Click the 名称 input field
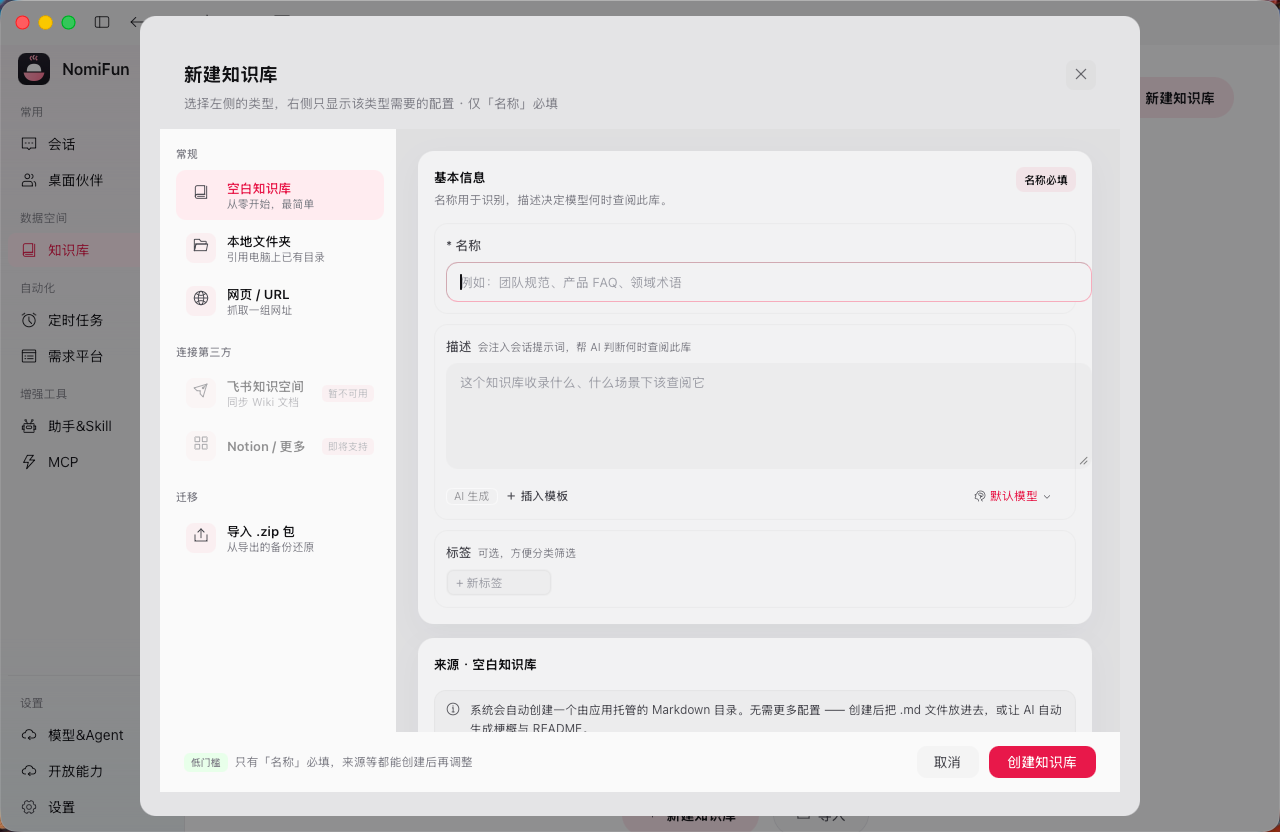Screen dimensions: 1280x832 click(x=768, y=282)
